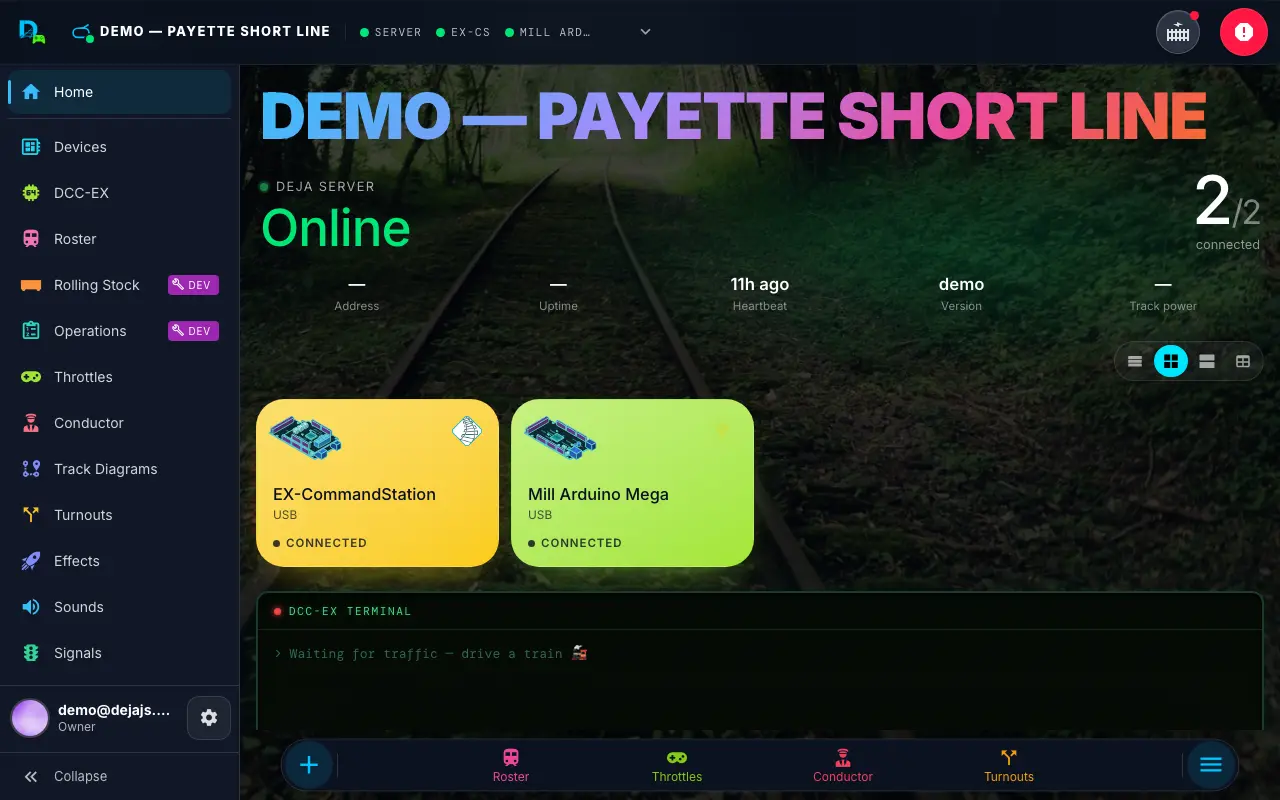Collapse the sidebar navigation
This screenshot has width=1280, height=800.
[x=120, y=776]
